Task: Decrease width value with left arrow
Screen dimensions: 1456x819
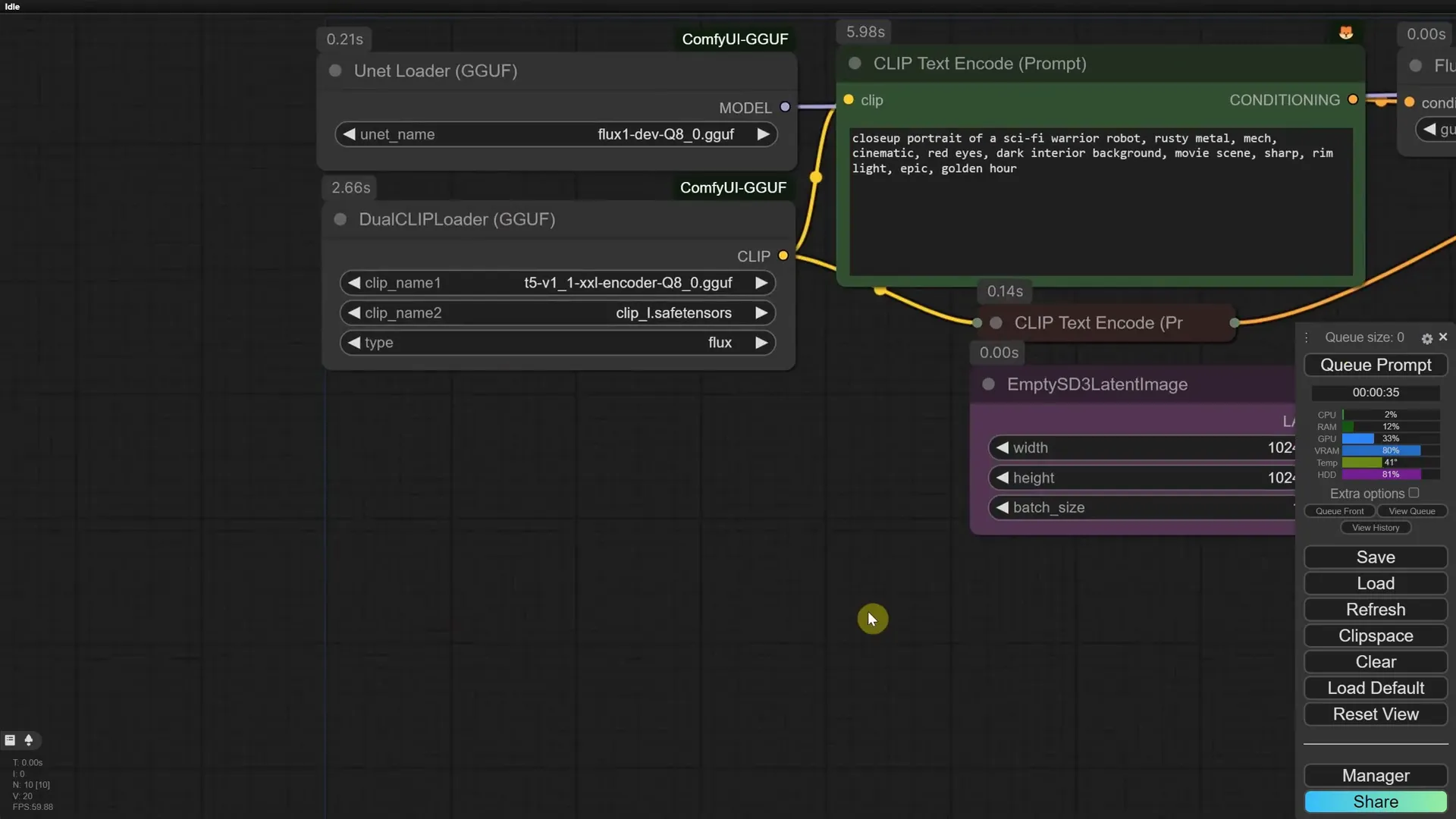Action: pyautogui.click(x=1003, y=447)
